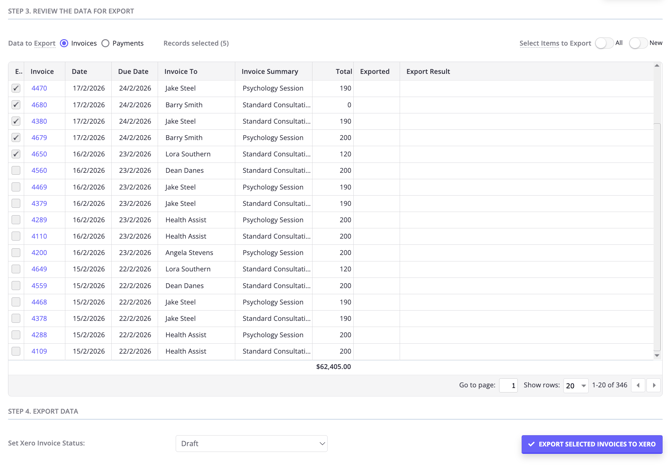Open Xero Invoice Status dropdown

pos(251,443)
